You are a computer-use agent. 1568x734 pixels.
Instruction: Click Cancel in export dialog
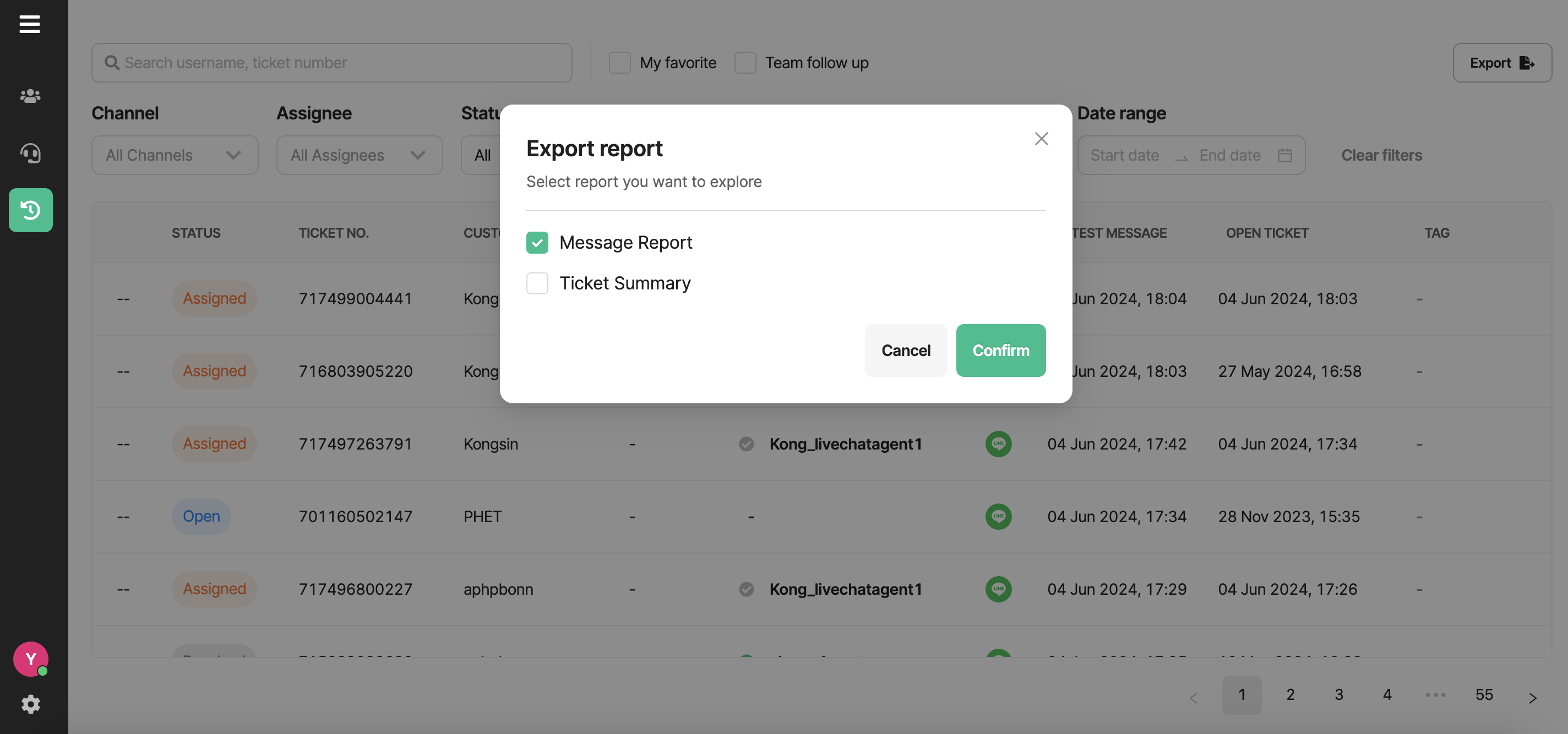click(x=905, y=350)
